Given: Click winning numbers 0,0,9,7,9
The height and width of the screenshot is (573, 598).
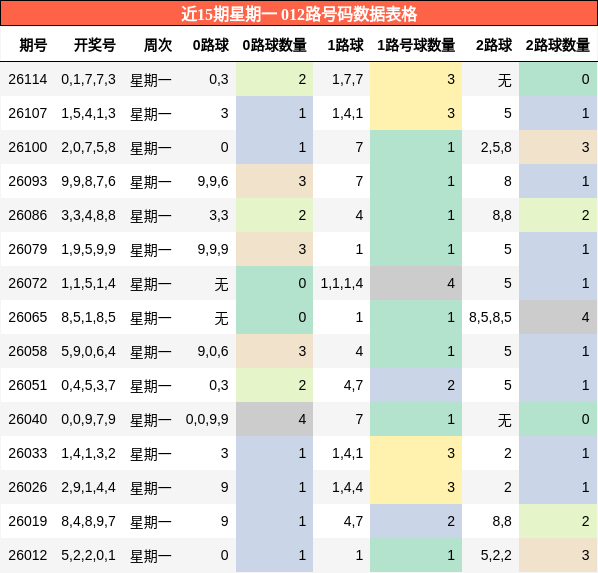Looking at the screenshot, I should coord(88,419).
